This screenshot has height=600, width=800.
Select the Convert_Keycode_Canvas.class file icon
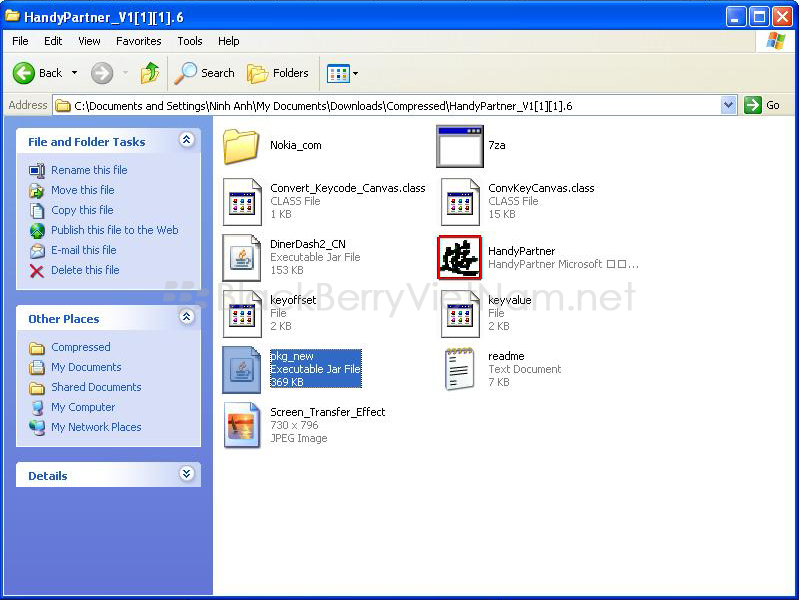pyautogui.click(x=242, y=202)
